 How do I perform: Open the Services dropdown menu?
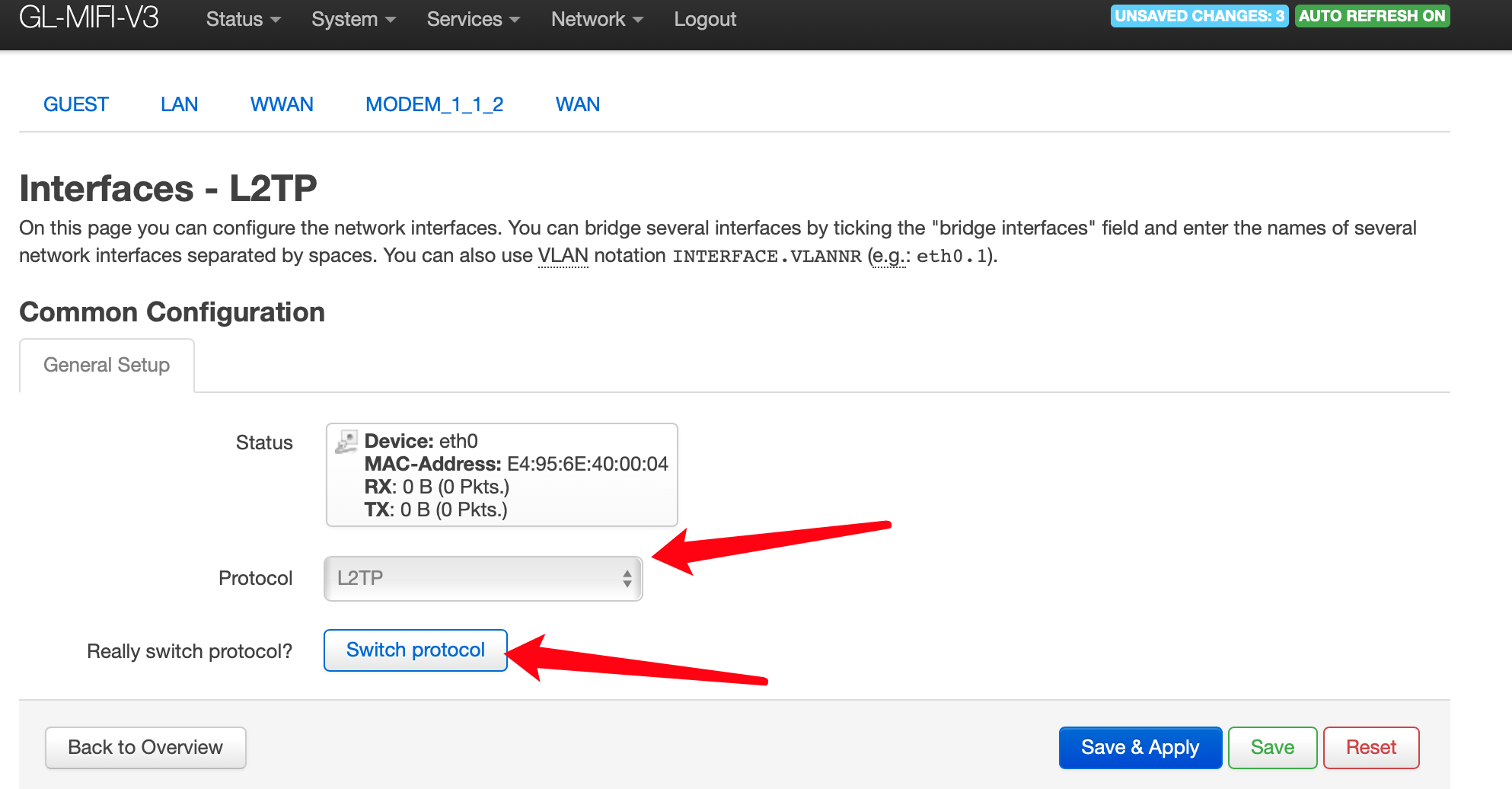point(473,19)
